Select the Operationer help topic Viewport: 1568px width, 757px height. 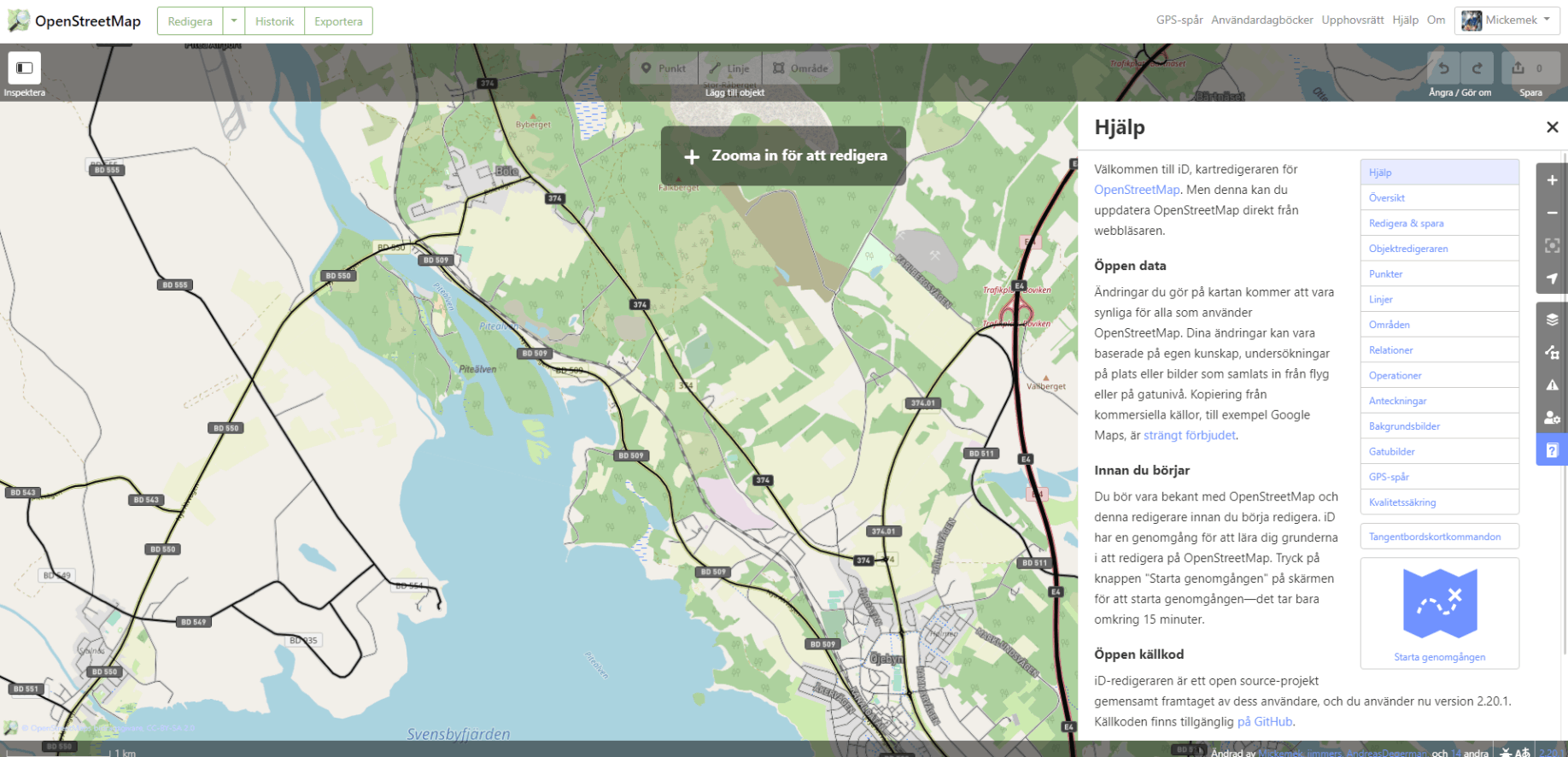pos(1439,375)
